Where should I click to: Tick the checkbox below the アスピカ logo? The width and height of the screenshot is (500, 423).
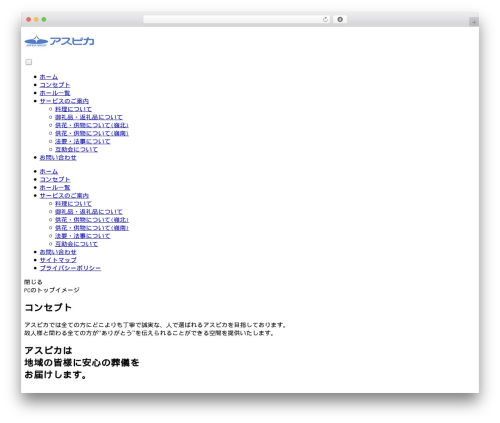click(29, 62)
